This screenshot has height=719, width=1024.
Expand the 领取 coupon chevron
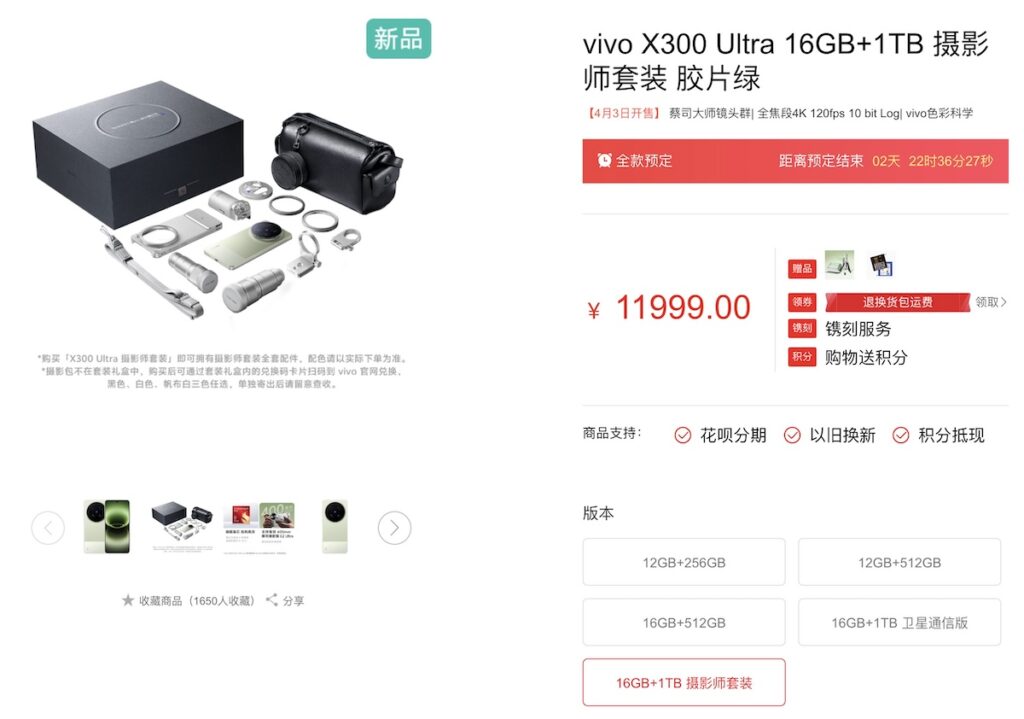(1004, 302)
